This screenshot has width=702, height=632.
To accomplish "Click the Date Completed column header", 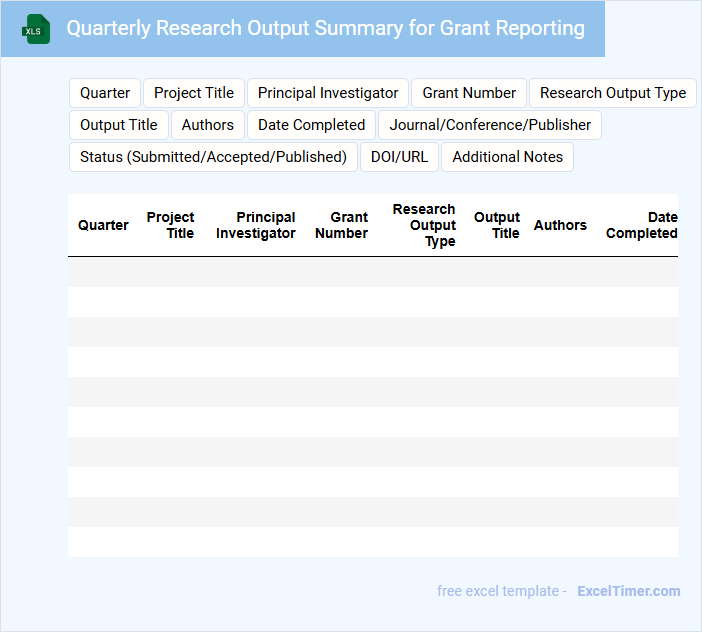I will (642, 225).
